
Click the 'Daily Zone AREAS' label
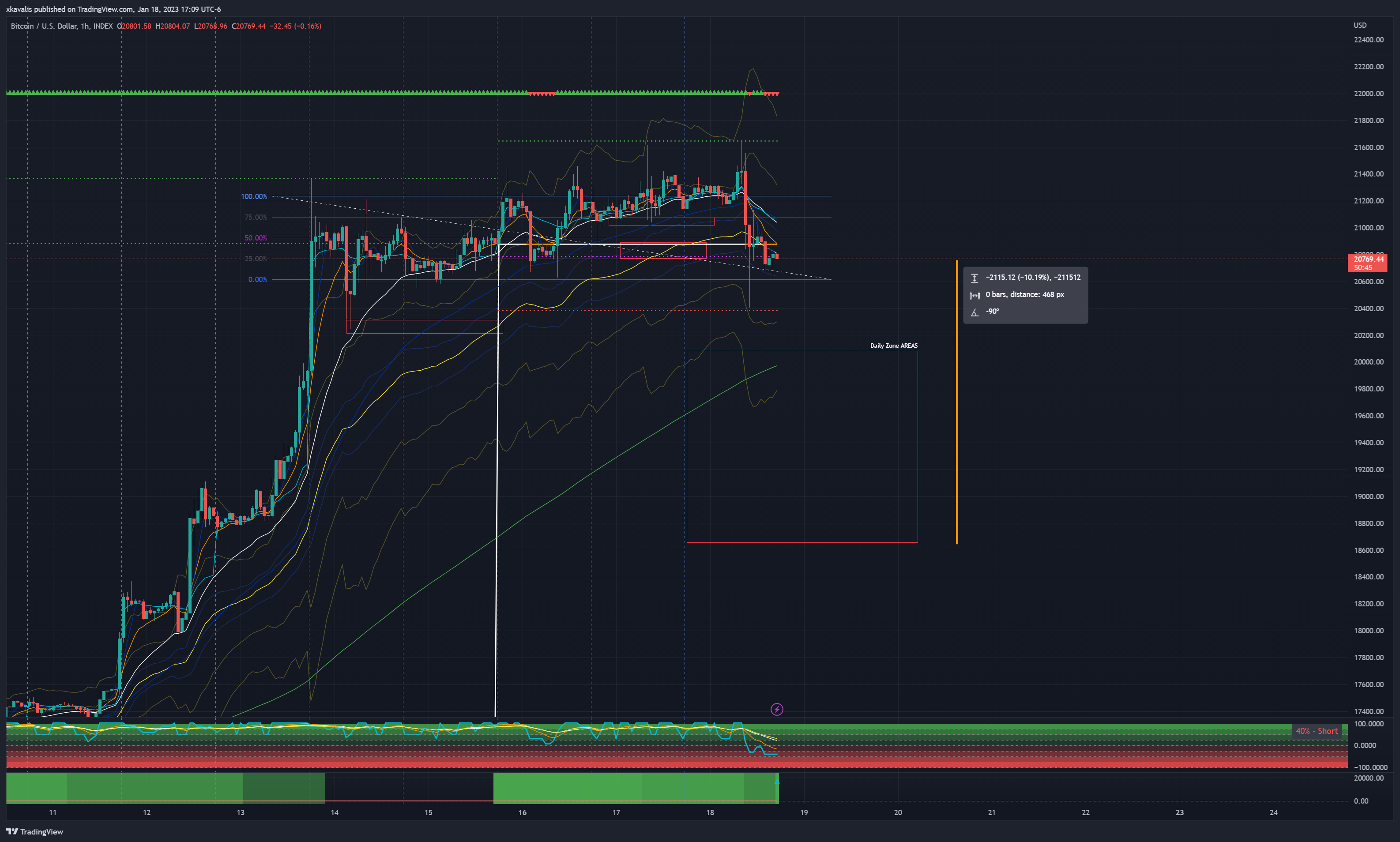click(x=894, y=346)
